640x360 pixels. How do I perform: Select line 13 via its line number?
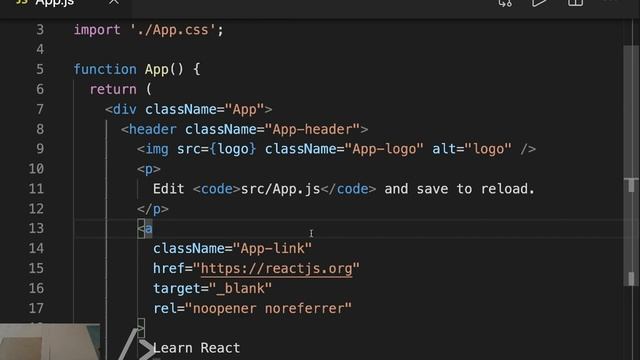click(36, 229)
